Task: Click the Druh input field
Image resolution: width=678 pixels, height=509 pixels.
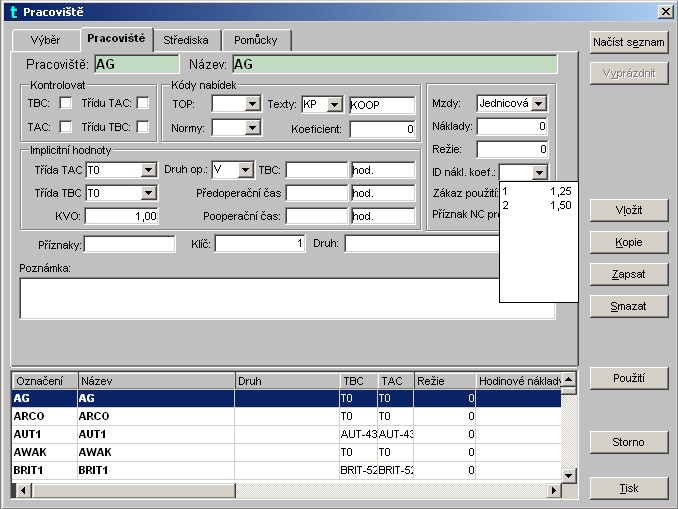Action: click(x=422, y=244)
